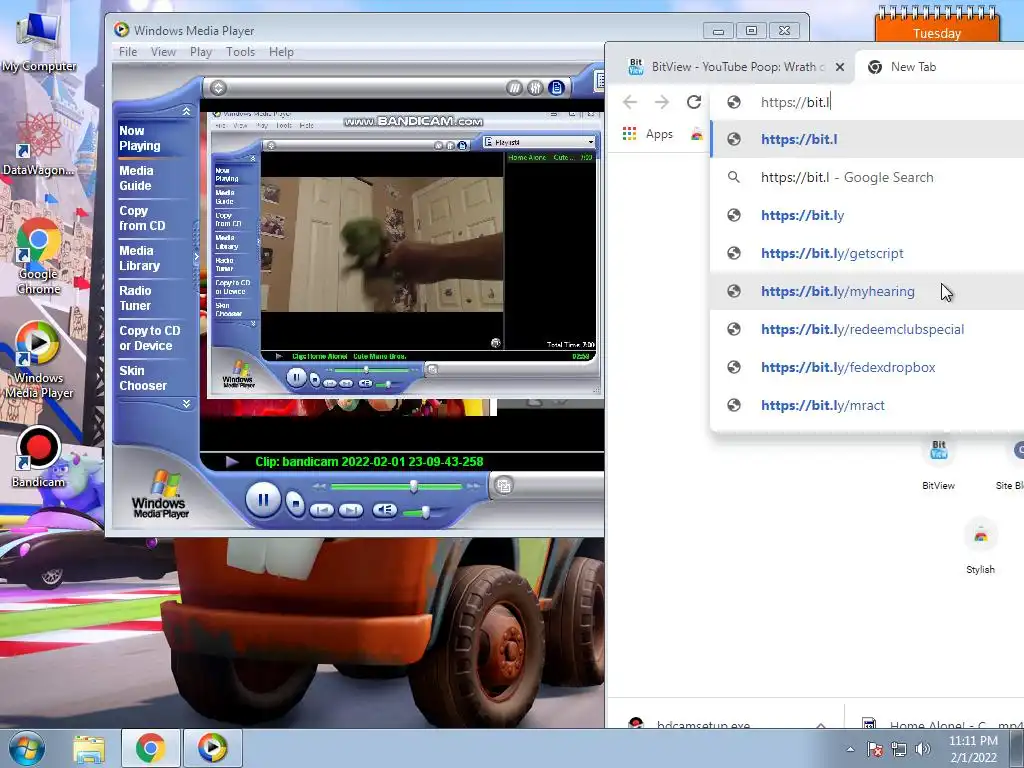Select the https://bit.l top suggestion

pyautogui.click(x=867, y=139)
